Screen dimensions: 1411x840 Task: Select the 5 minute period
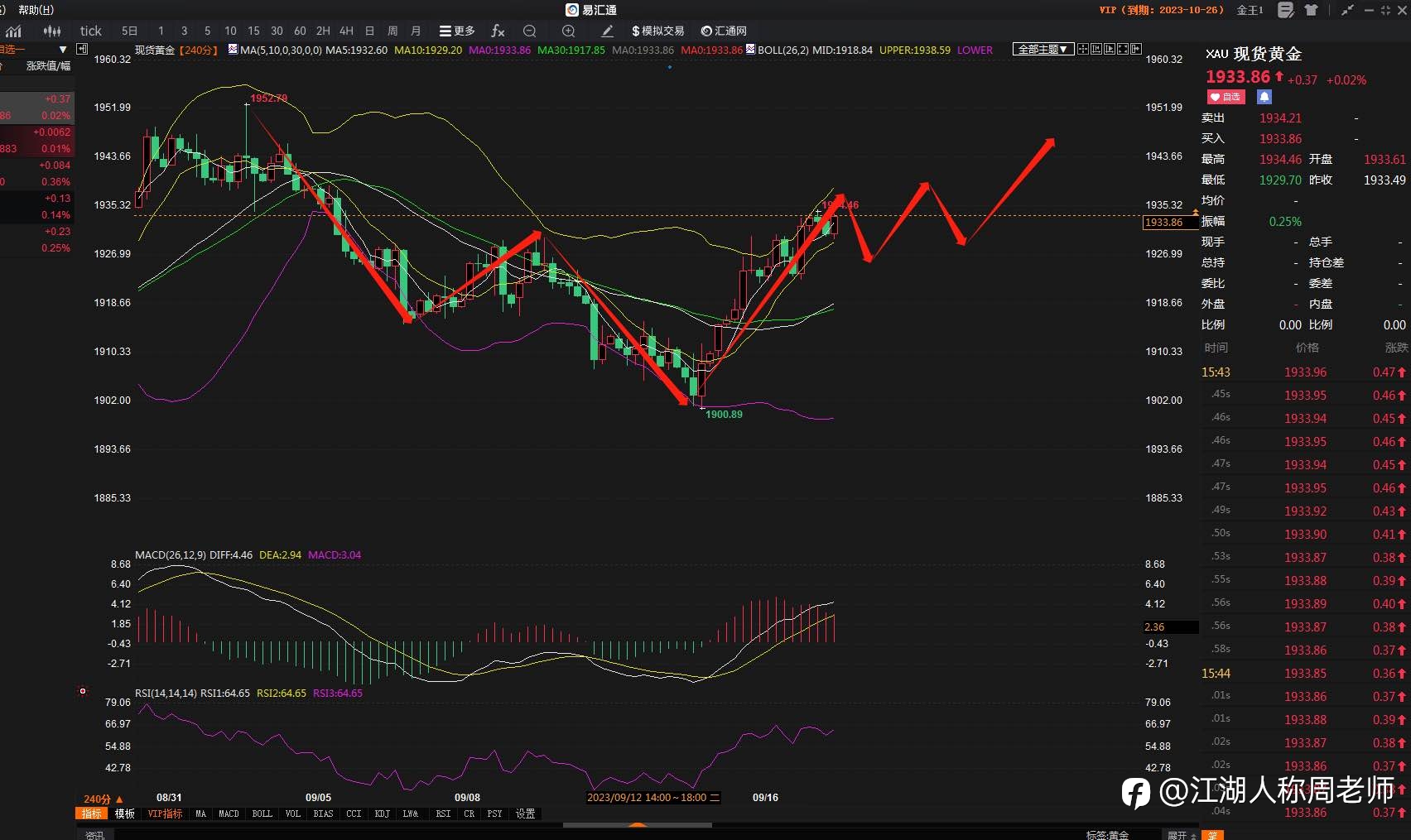[207, 31]
